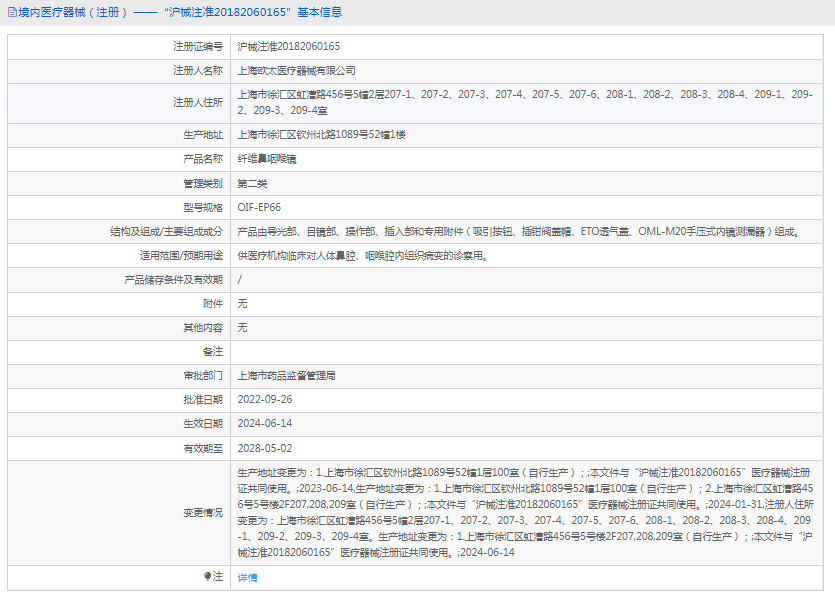835x596 pixels.
Task: Select the 批准日期 label
Action: (x=203, y=399)
